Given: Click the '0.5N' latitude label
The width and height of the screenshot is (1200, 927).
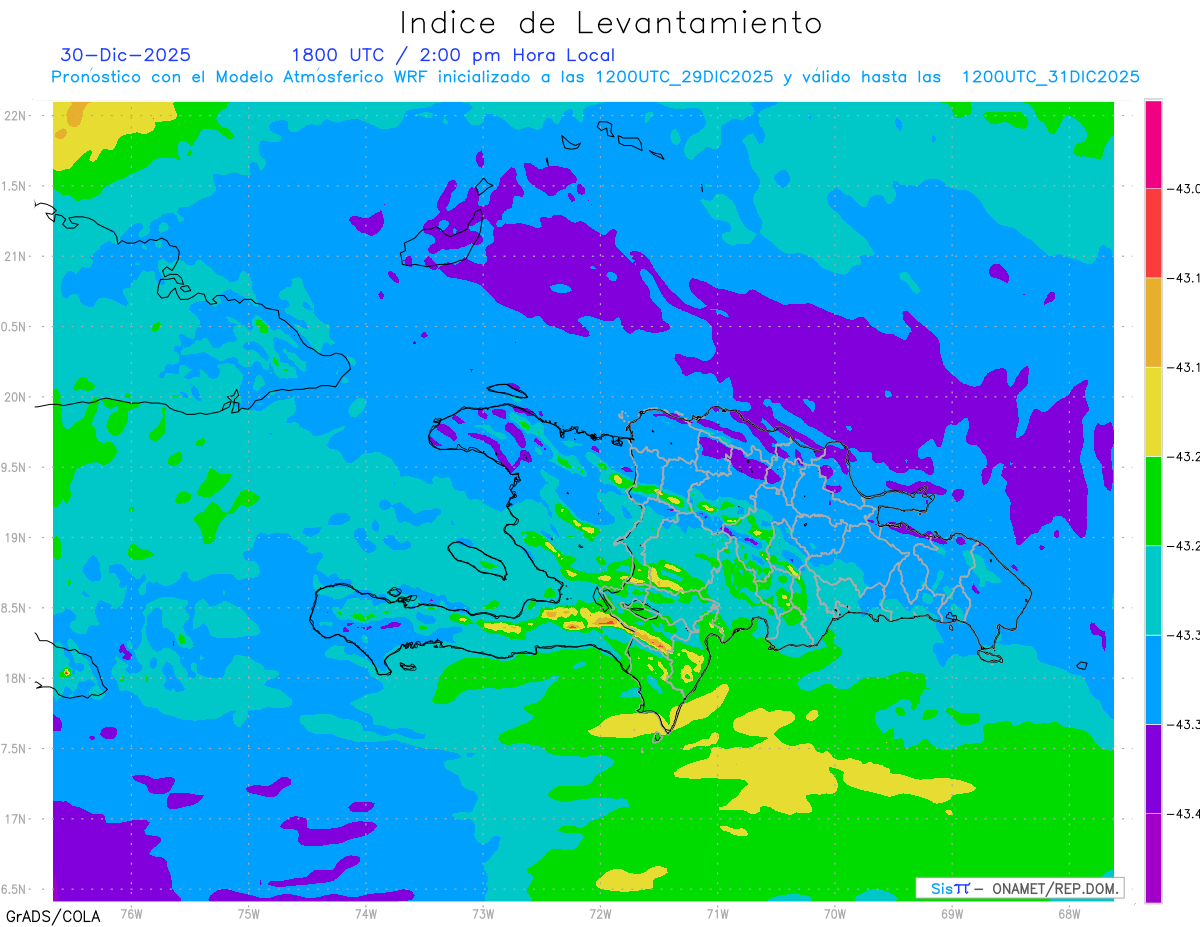Looking at the screenshot, I should 15,327.
